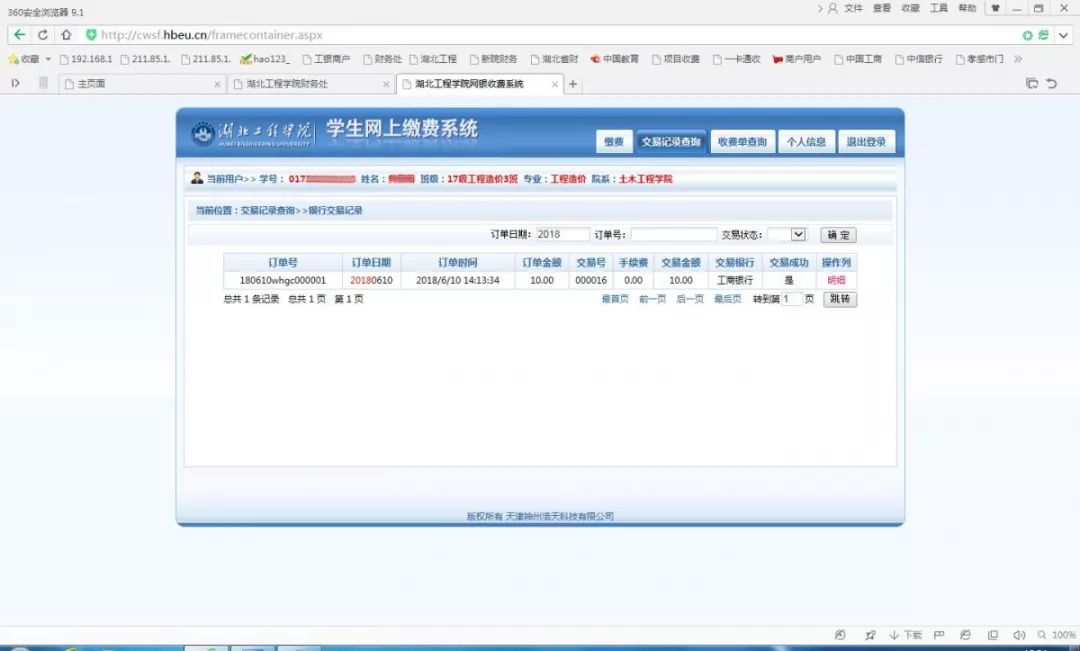Go to 后一页 next page link
1080x651 pixels.
coord(689,299)
